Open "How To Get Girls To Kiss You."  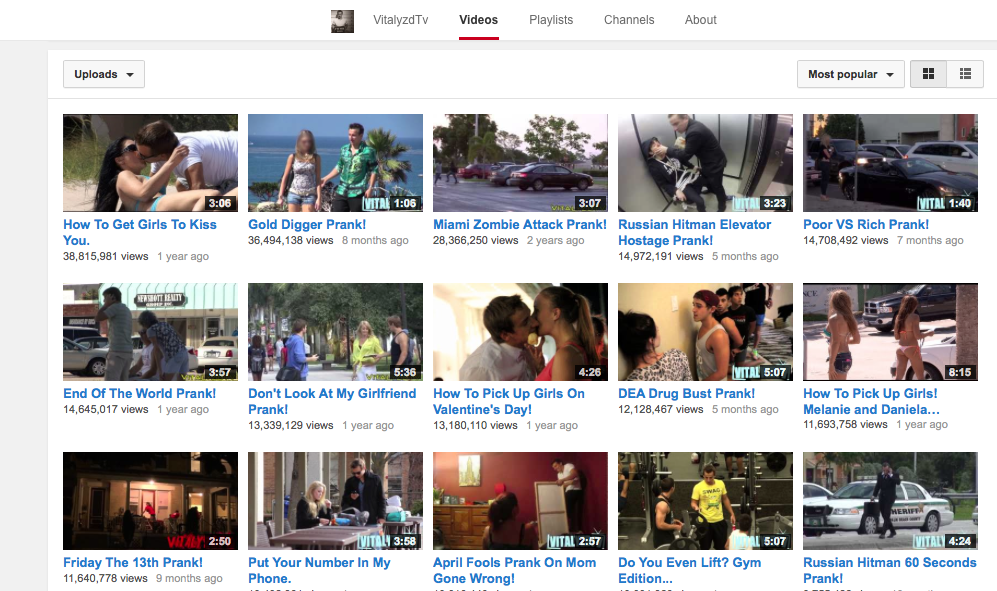(x=140, y=231)
